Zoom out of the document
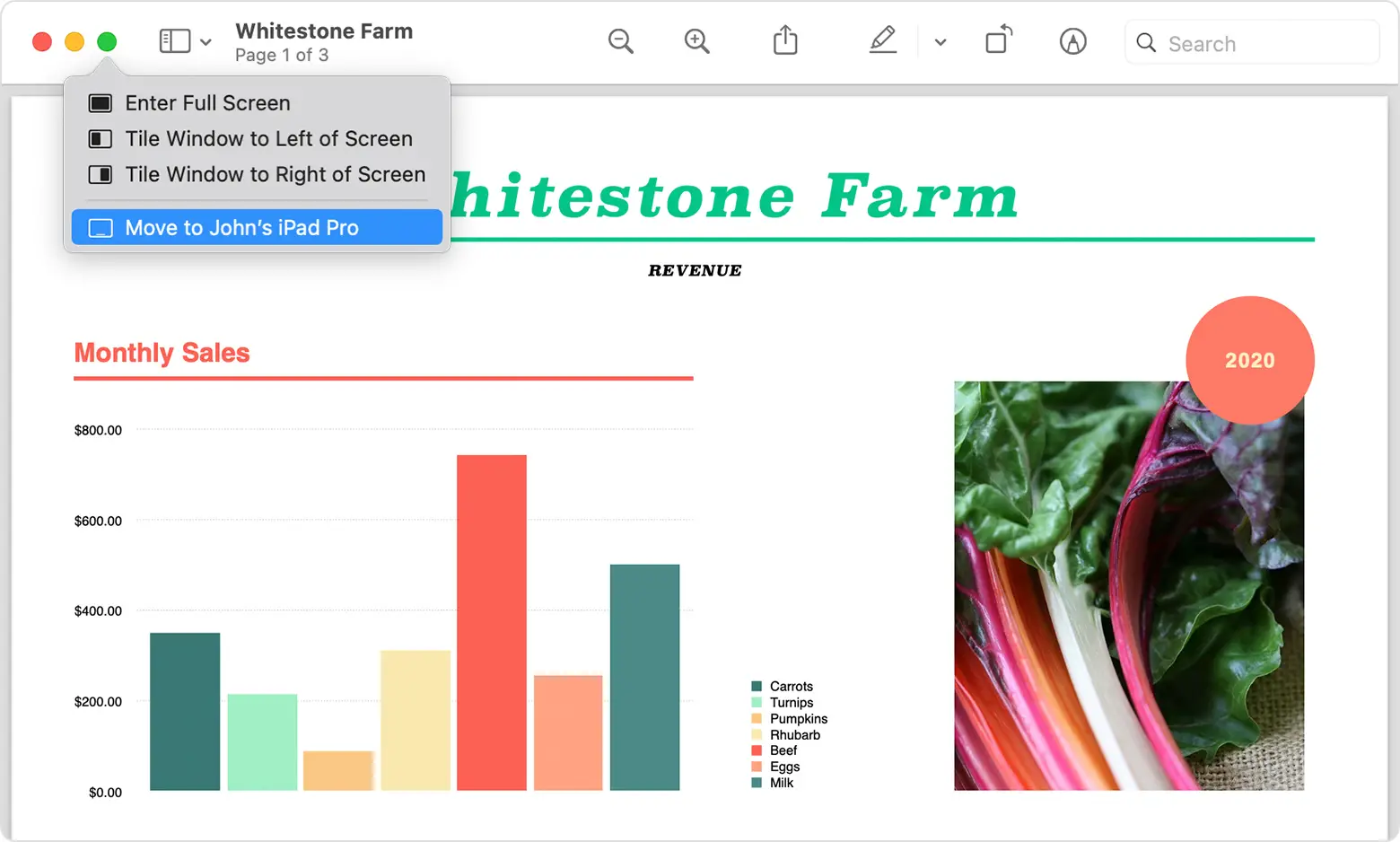The height and width of the screenshot is (842, 1400). tap(621, 41)
